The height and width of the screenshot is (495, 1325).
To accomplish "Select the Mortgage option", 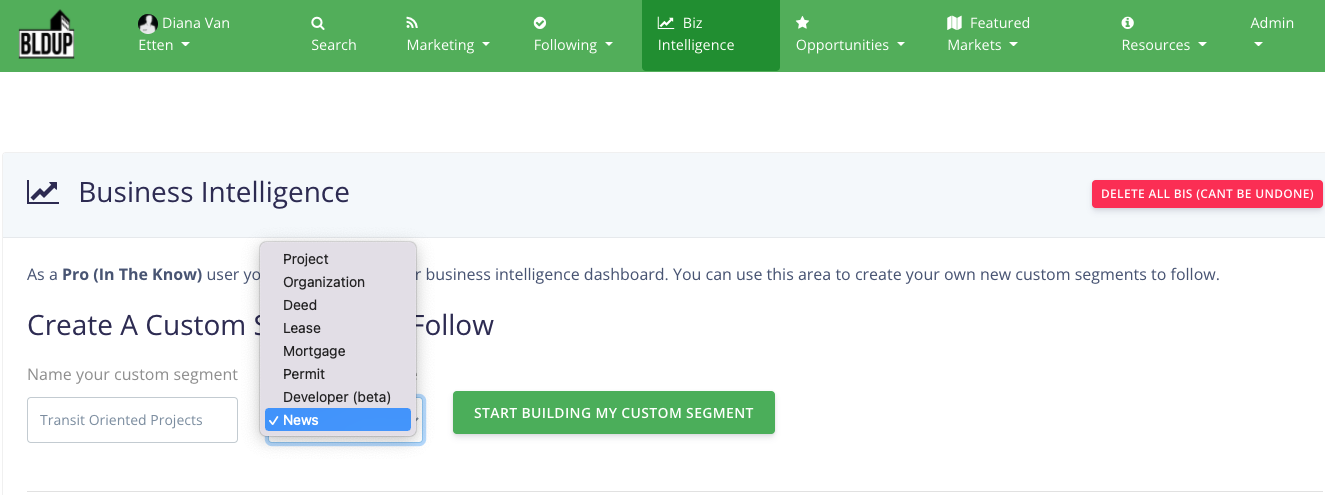I will pyautogui.click(x=314, y=351).
